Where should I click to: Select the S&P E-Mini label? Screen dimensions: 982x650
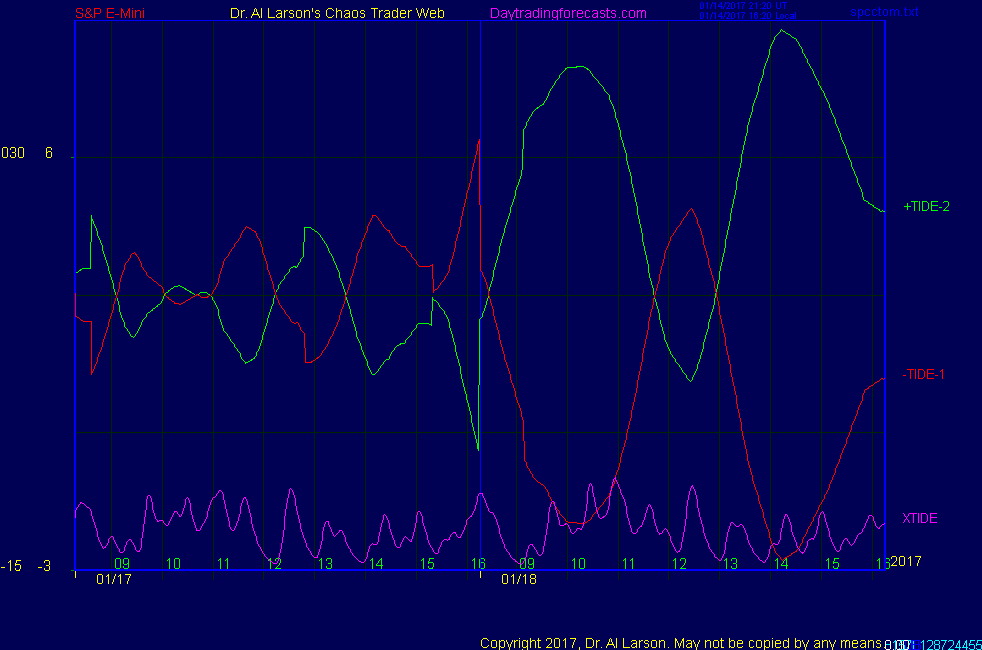111,13
